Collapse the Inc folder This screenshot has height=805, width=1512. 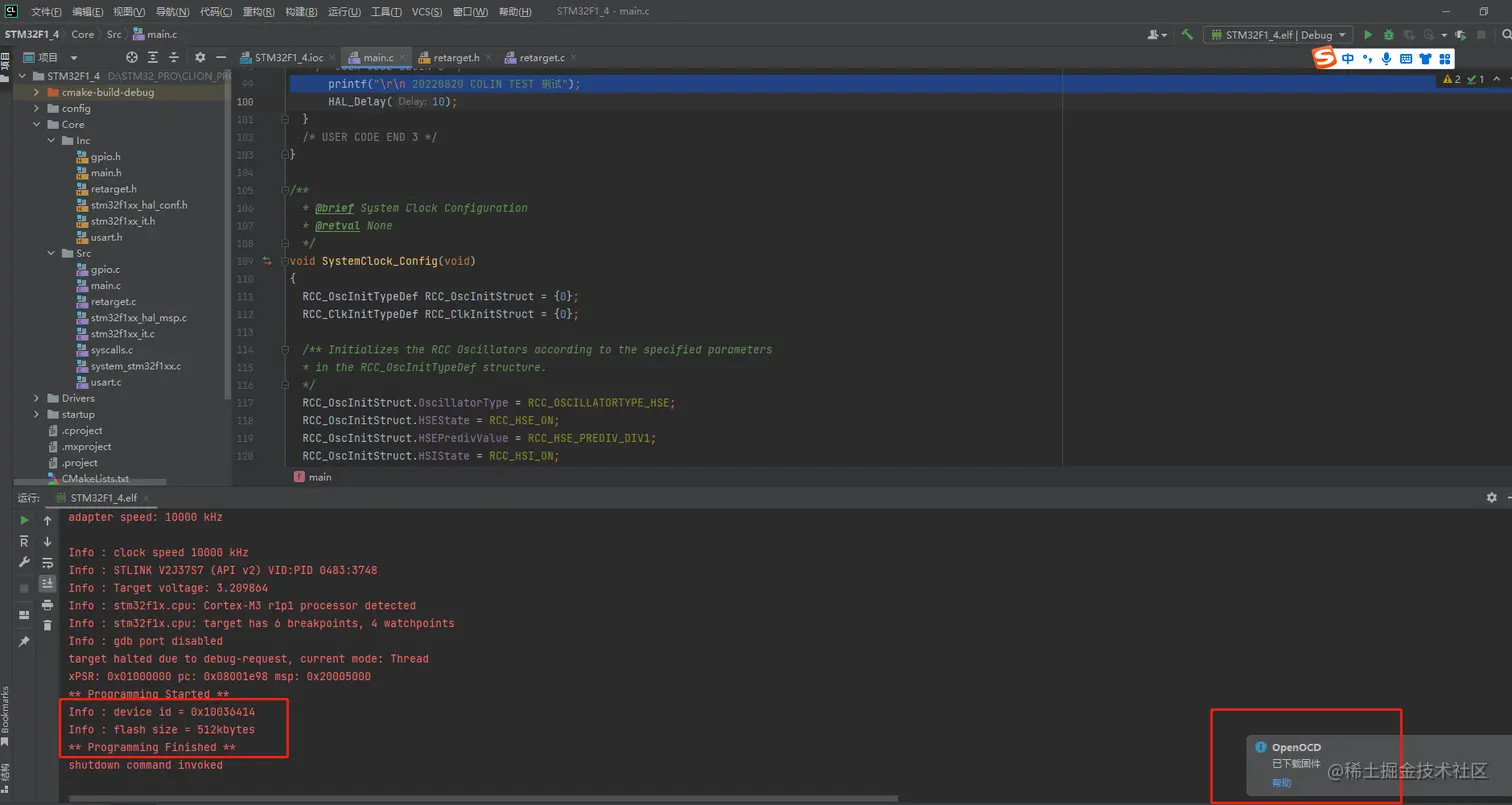tap(52, 140)
